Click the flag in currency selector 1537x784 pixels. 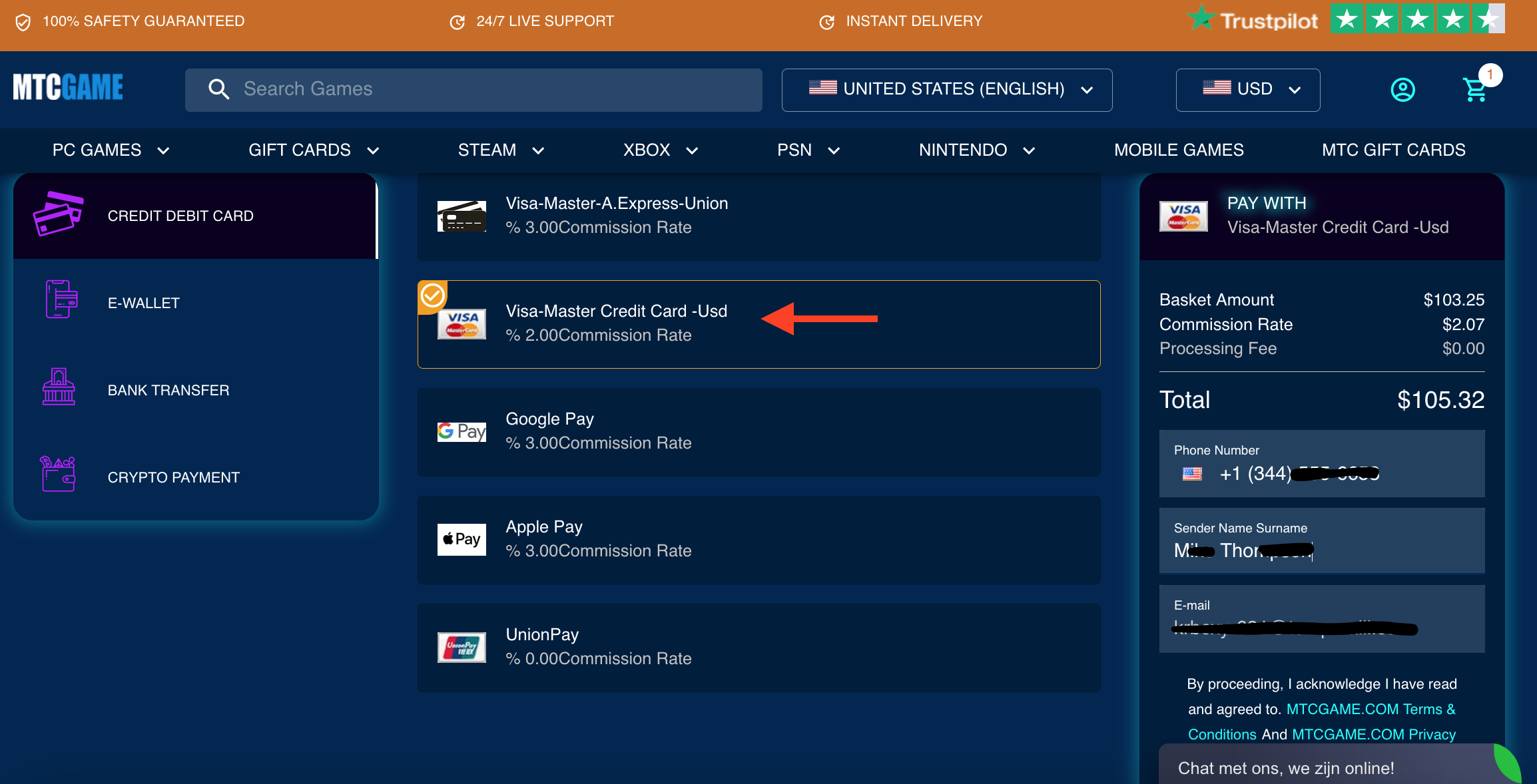click(x=1217, y=88)
